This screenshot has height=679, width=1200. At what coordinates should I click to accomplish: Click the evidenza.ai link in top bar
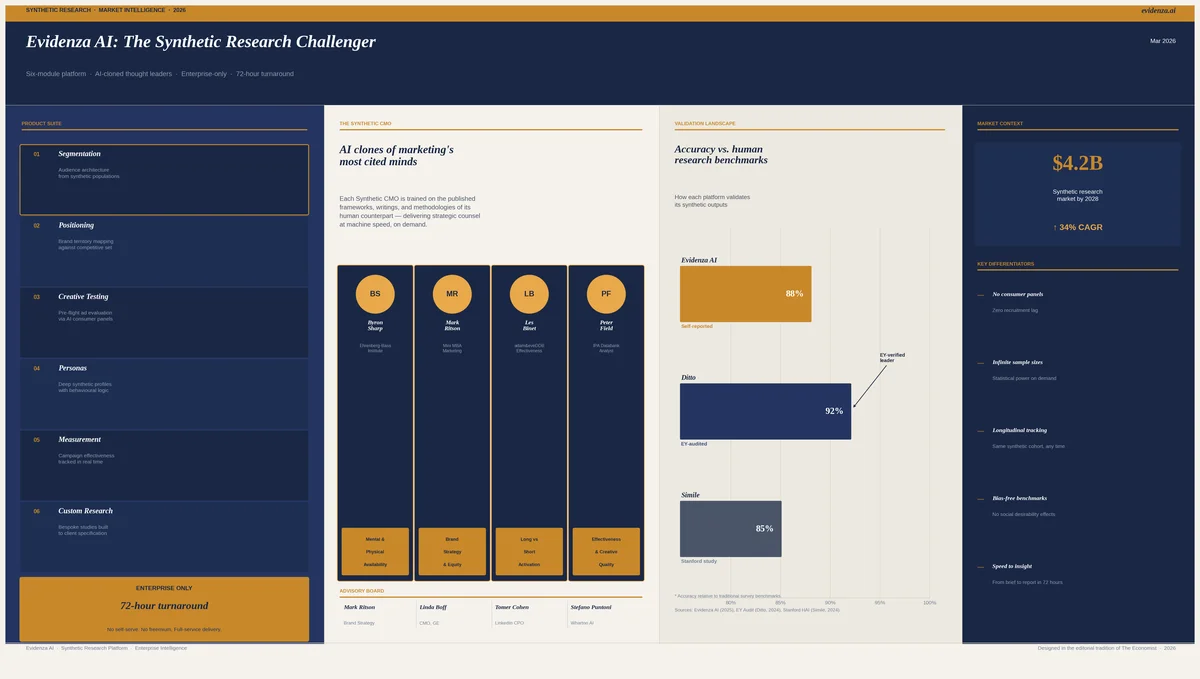pyautogui.click(x=1158, y=10)
